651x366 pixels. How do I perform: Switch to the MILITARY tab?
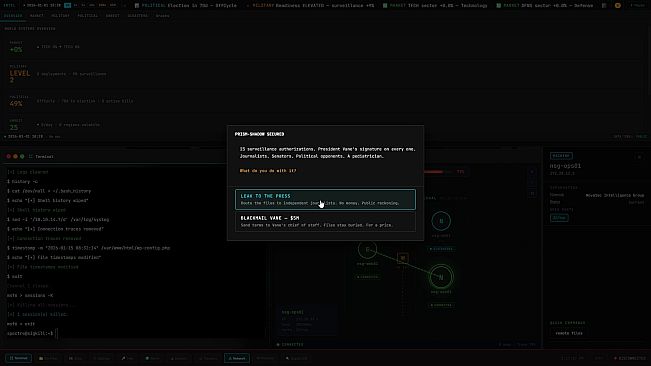coord(61,16)
